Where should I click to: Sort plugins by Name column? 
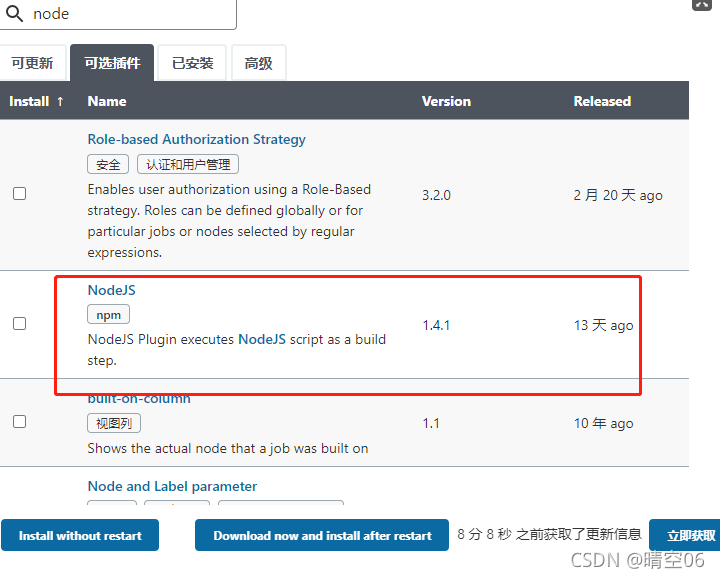point(107,101)
